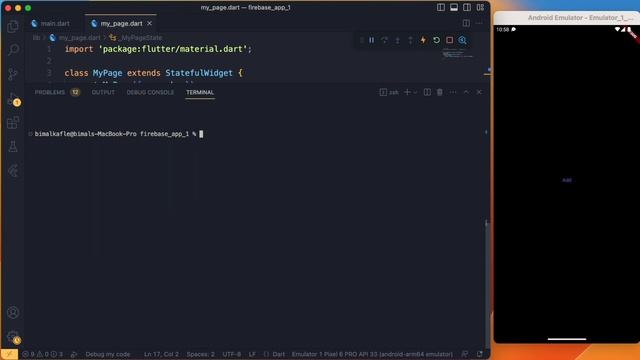Select the TERMINAL panel tab

pos(200,92)
